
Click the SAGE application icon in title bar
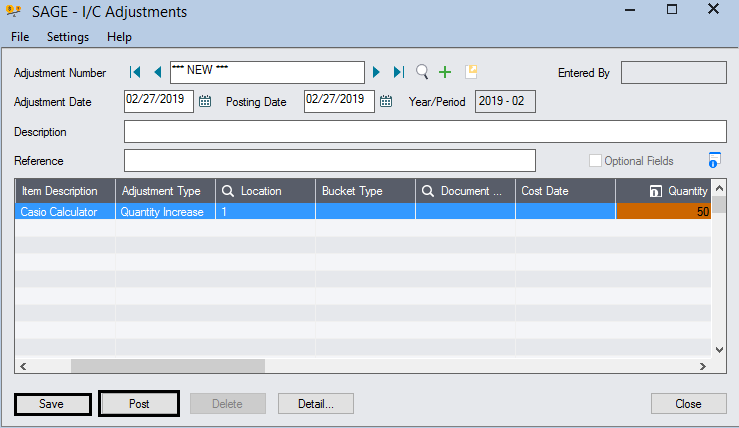(14, 11)
